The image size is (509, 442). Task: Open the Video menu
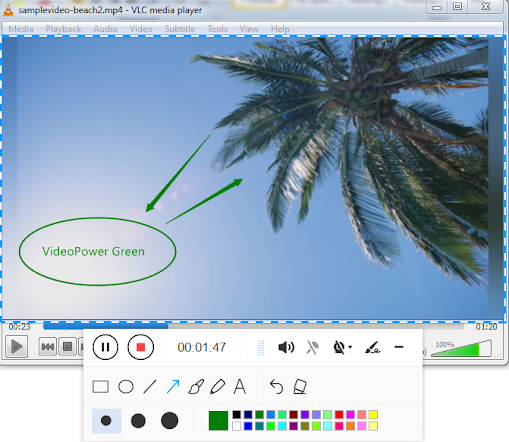click(x=141, y=29)
